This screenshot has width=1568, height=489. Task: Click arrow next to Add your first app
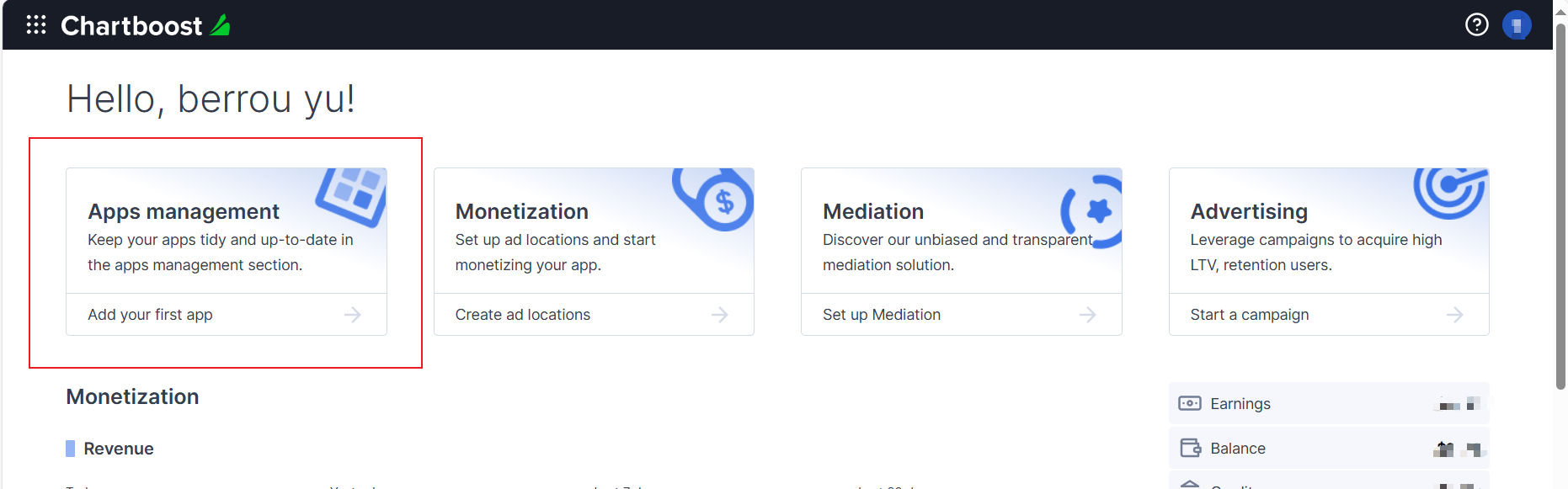(x=354, y=314)
